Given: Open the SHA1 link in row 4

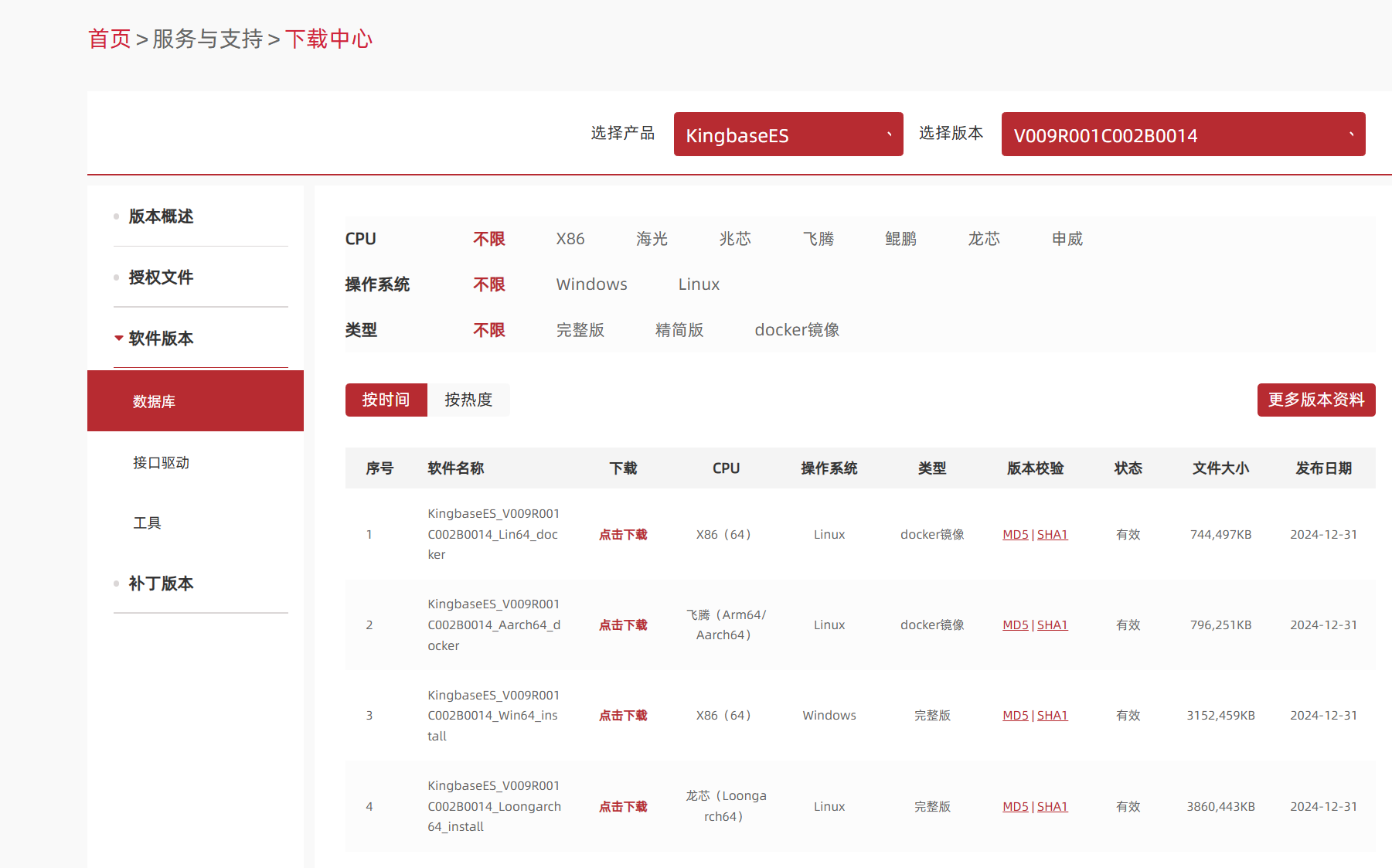Looking at the screenshot, I should click(1052, 807).
